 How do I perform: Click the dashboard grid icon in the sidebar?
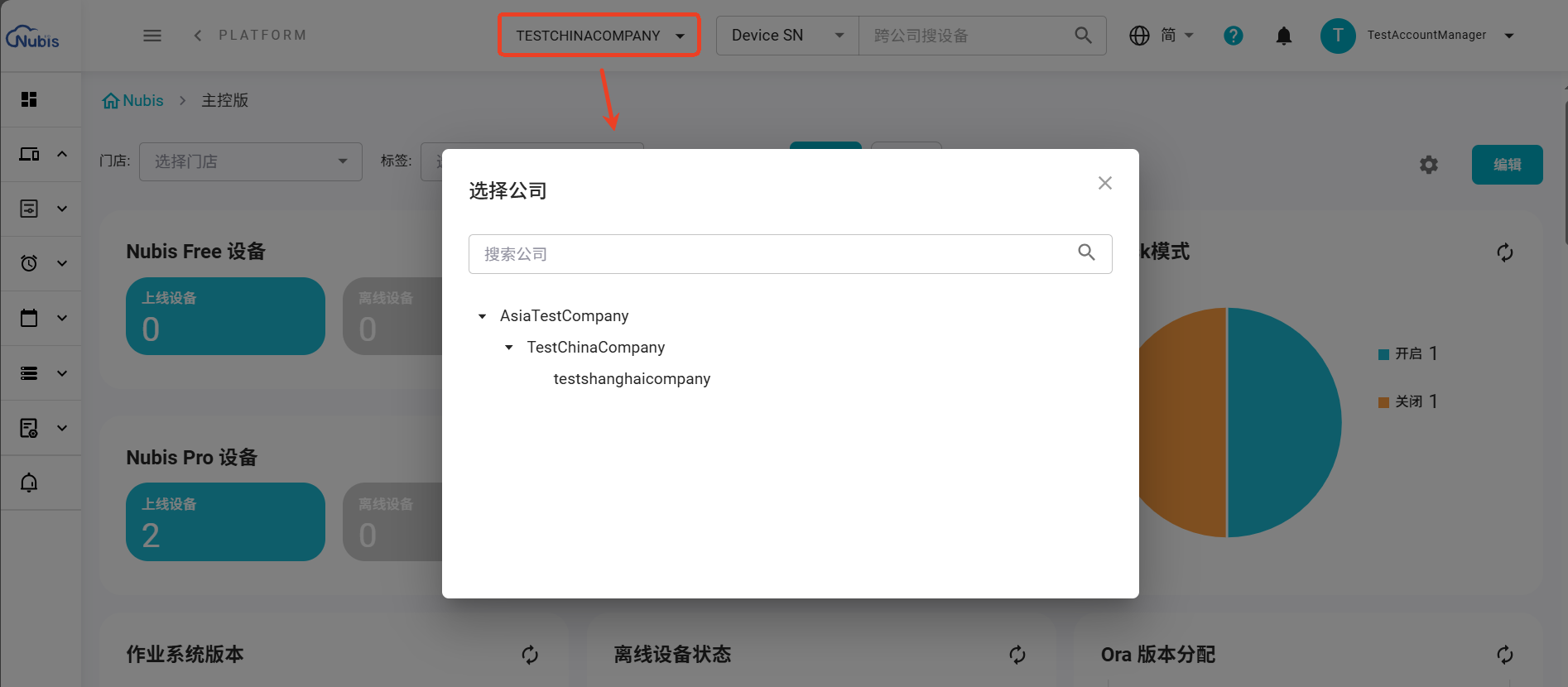pyautogui.click(x=29, y=99)
